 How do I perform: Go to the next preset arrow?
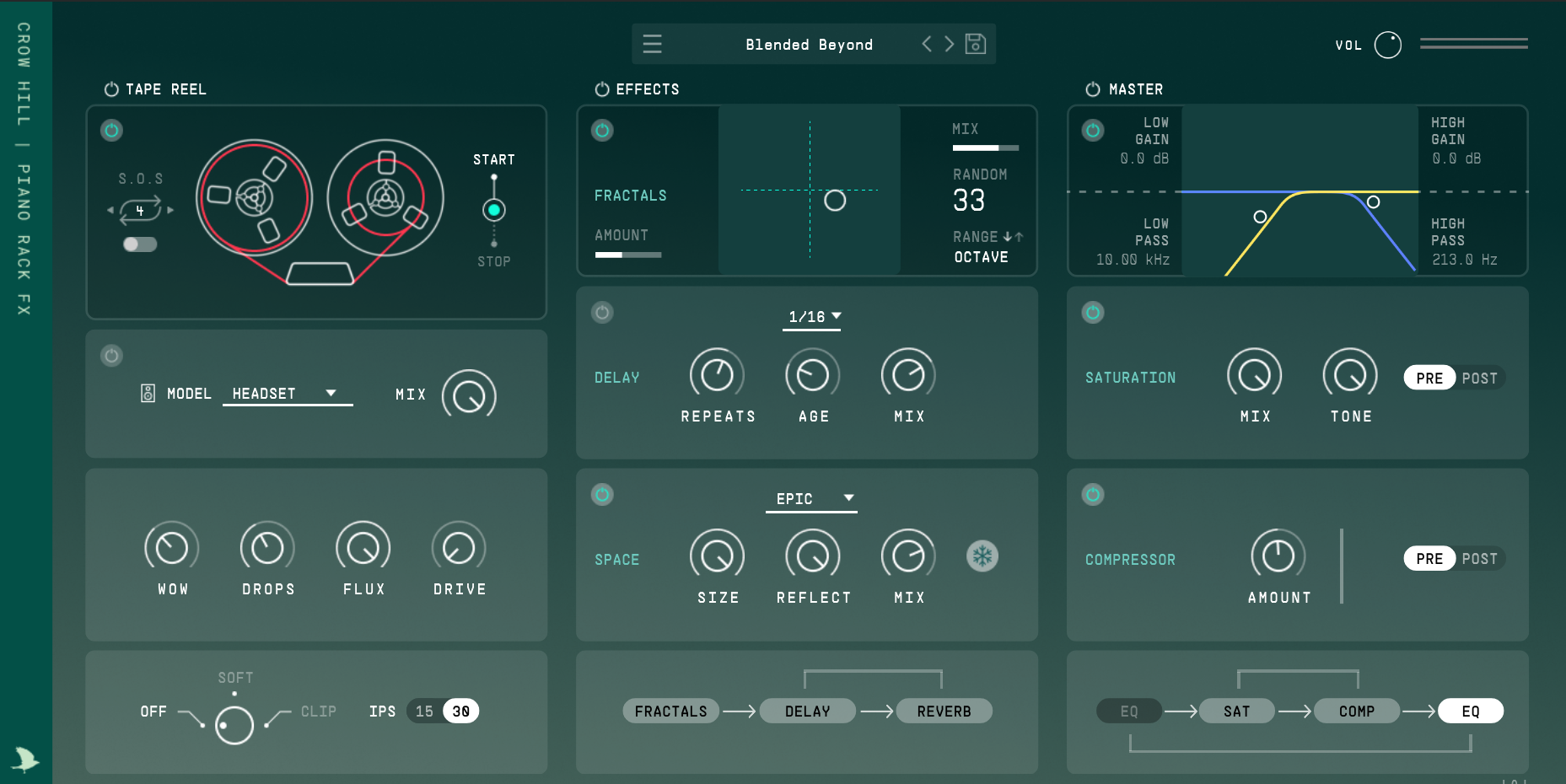click(950, 44)
